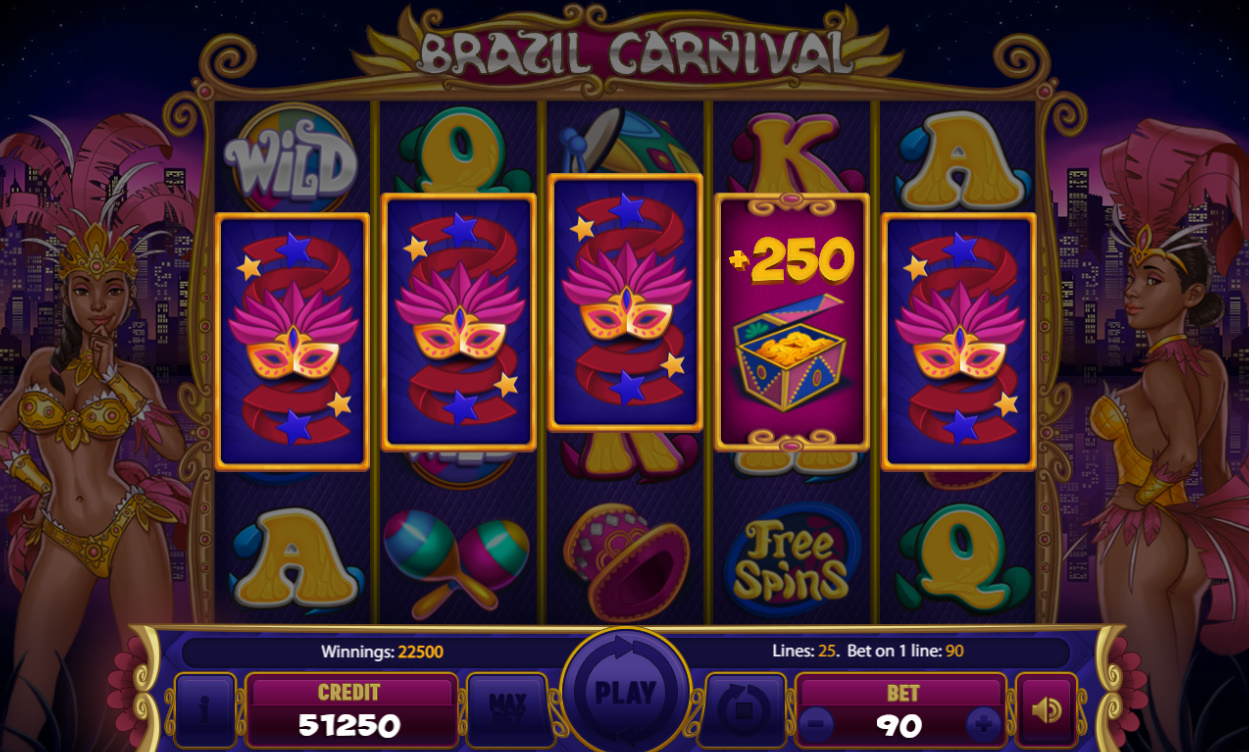1249x752 pixels.
Task: Click the WILD symbol on first reel
Action: tap(290, 162)
